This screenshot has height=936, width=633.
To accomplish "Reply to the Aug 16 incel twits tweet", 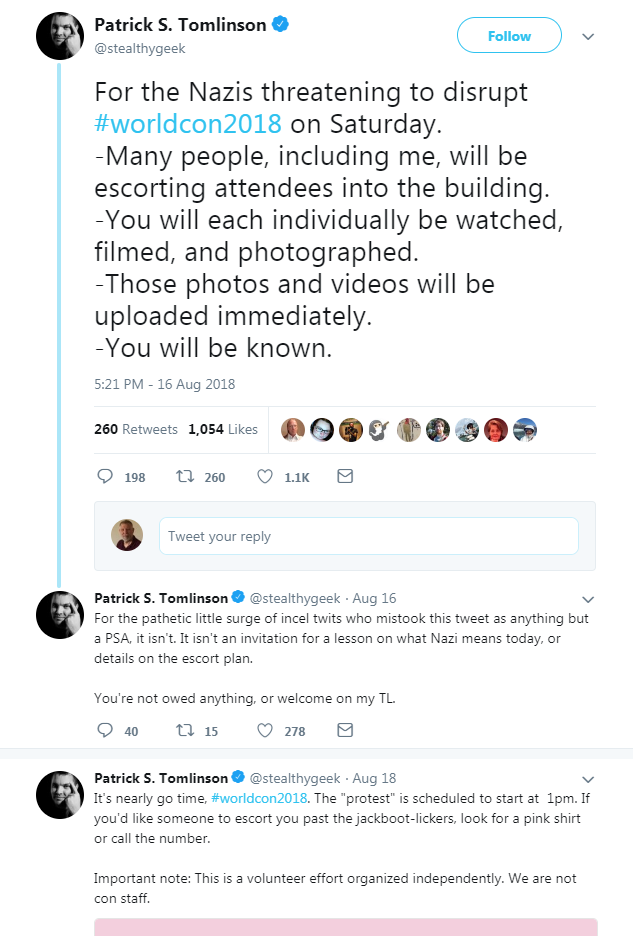I will pos(105,731).
